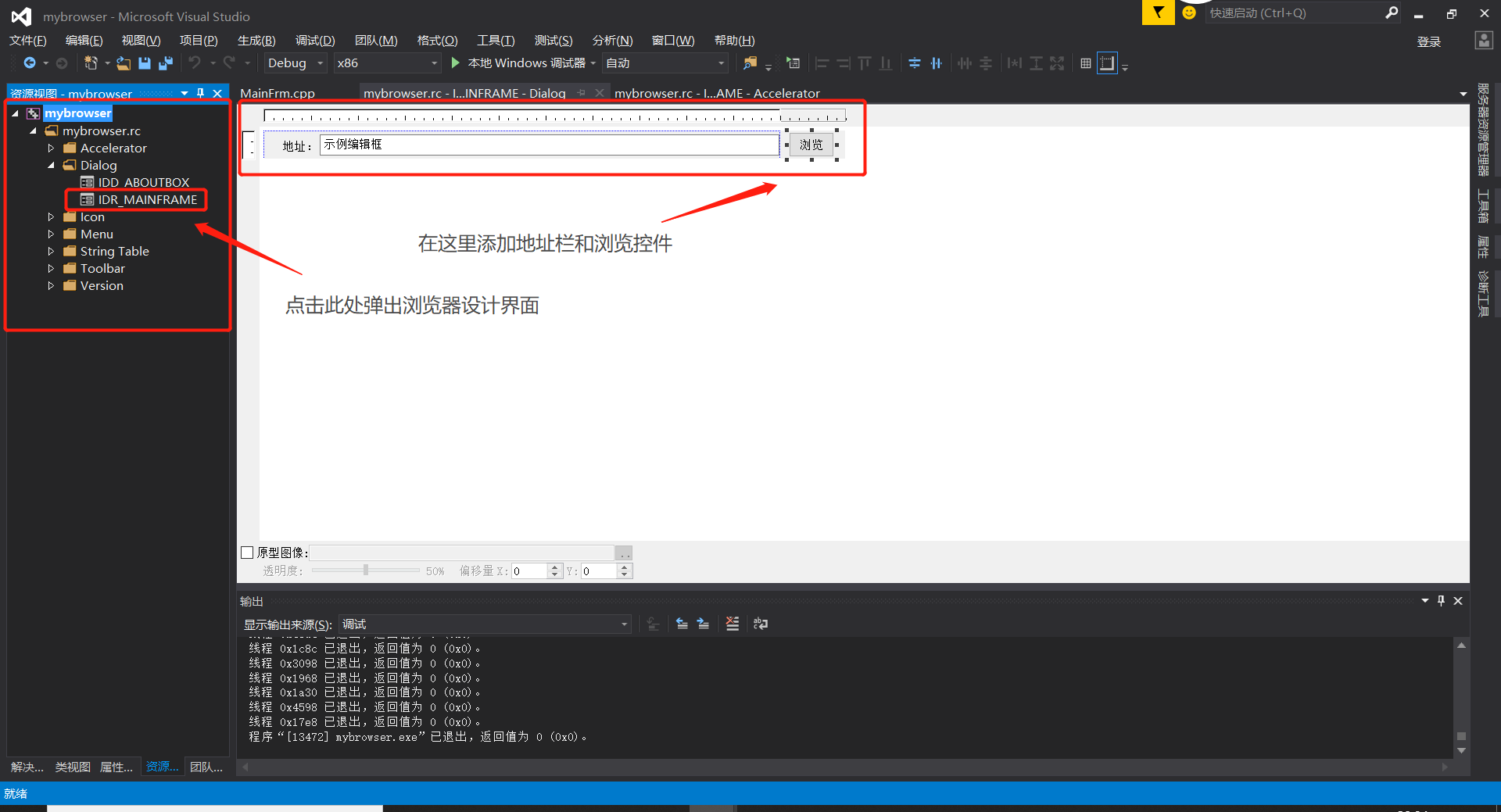Click the Align Rights toolbar icon
Screen dimensions: 1501x812
(x=843, y=63)
